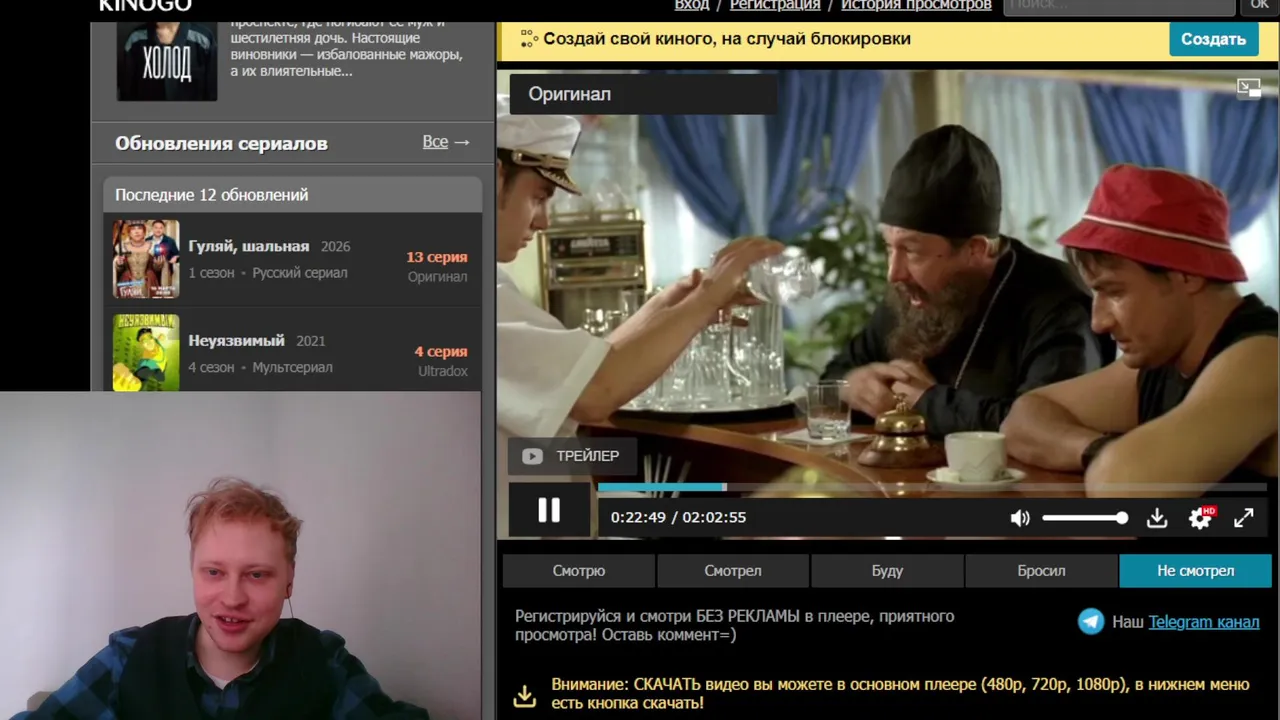Open История просмотров link
1280x720 pixels.
pos(916,5)
